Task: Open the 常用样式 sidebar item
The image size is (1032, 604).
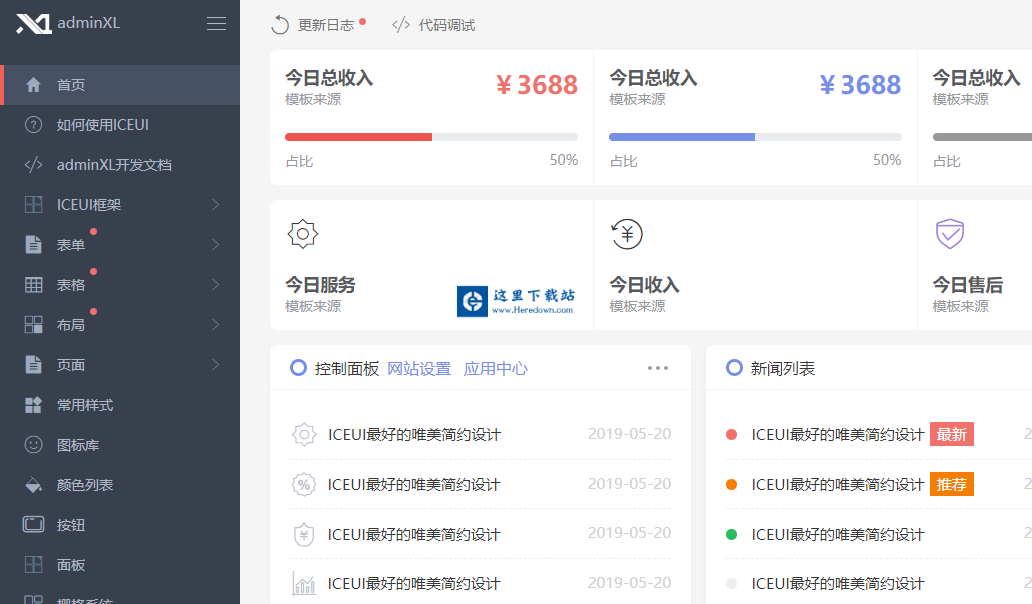Action: (x=85, y=405)
